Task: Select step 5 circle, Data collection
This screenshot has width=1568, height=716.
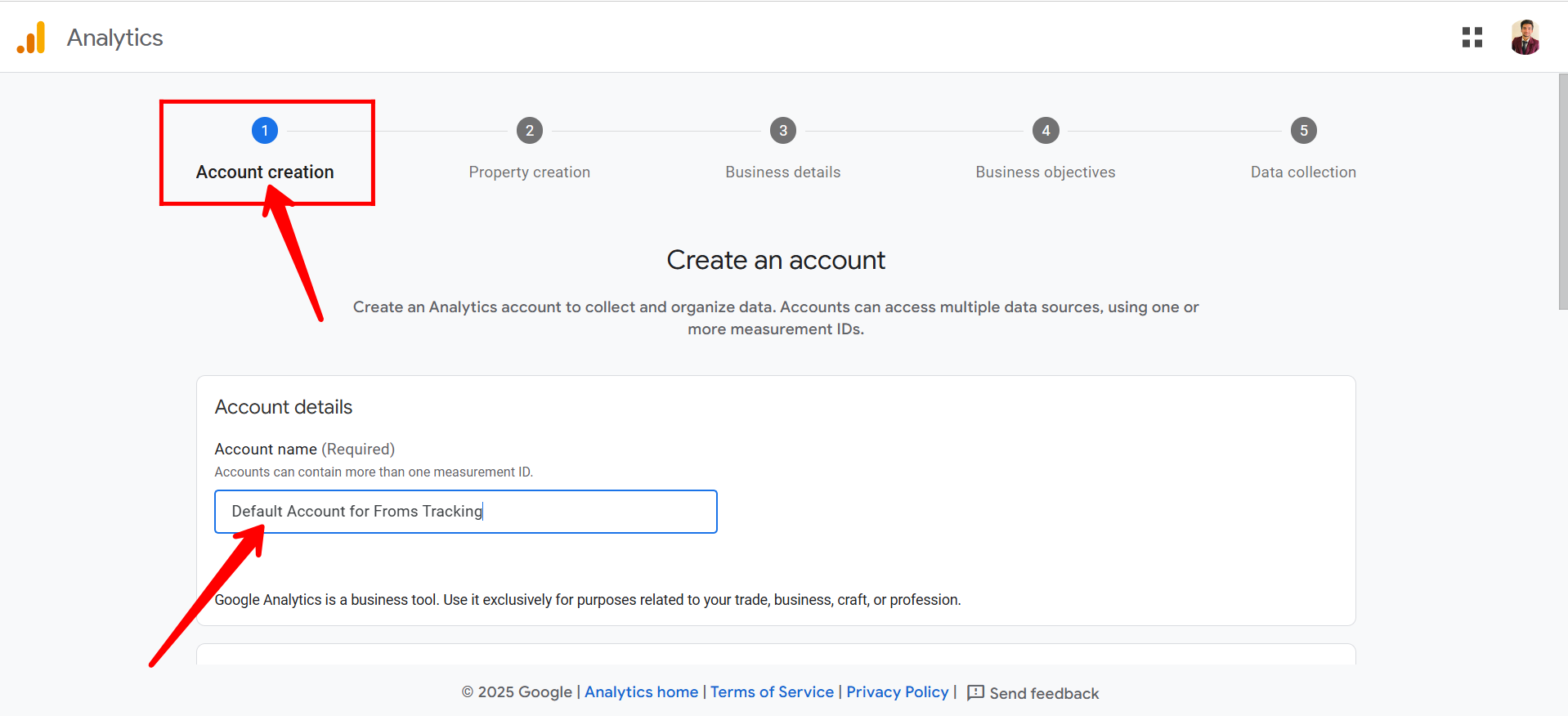Action: tap(1304, 131)
